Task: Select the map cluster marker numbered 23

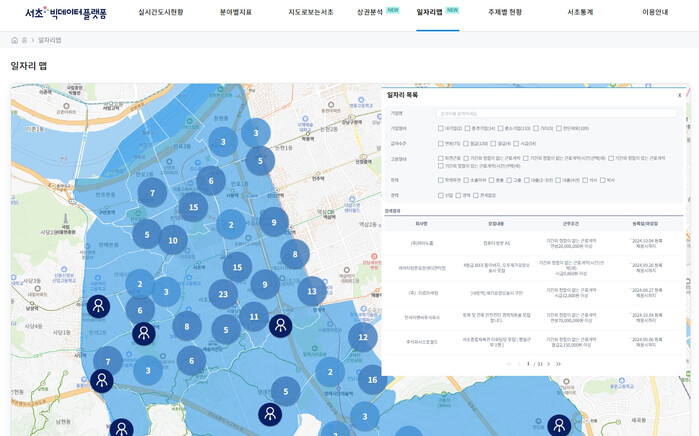Action: pyautogui.click(x=223, y=294)
